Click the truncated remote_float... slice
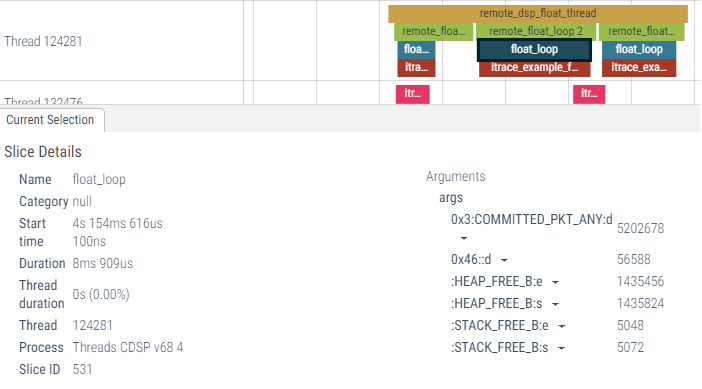Viewport: 702px width, 389px height. pos(642,31)
